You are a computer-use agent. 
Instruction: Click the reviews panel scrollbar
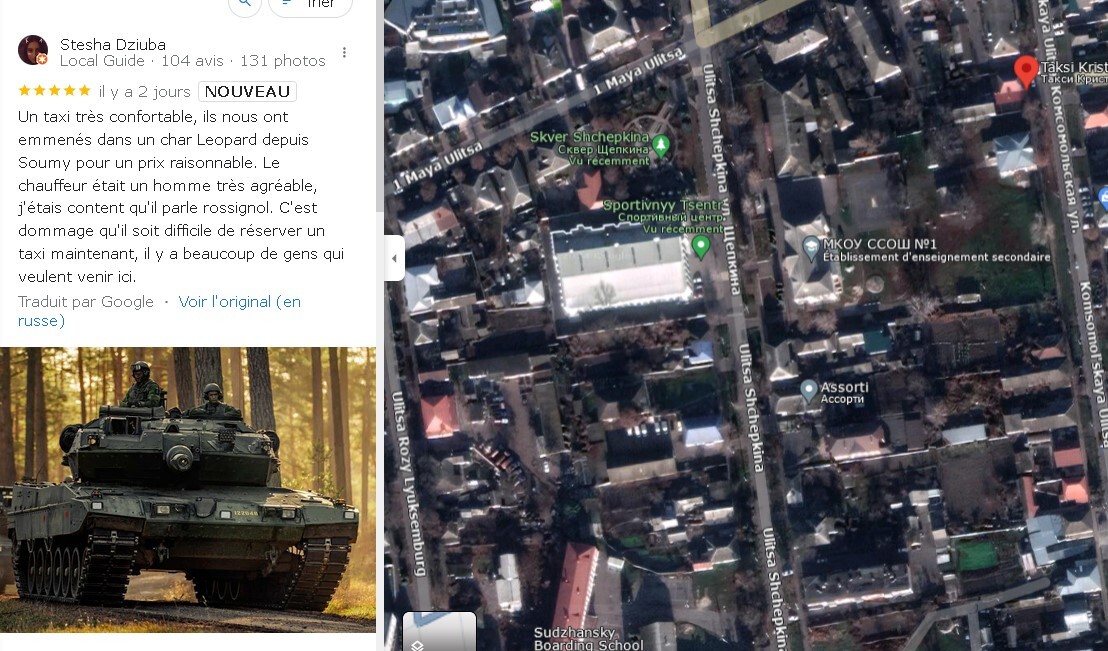tap(379, 106)
